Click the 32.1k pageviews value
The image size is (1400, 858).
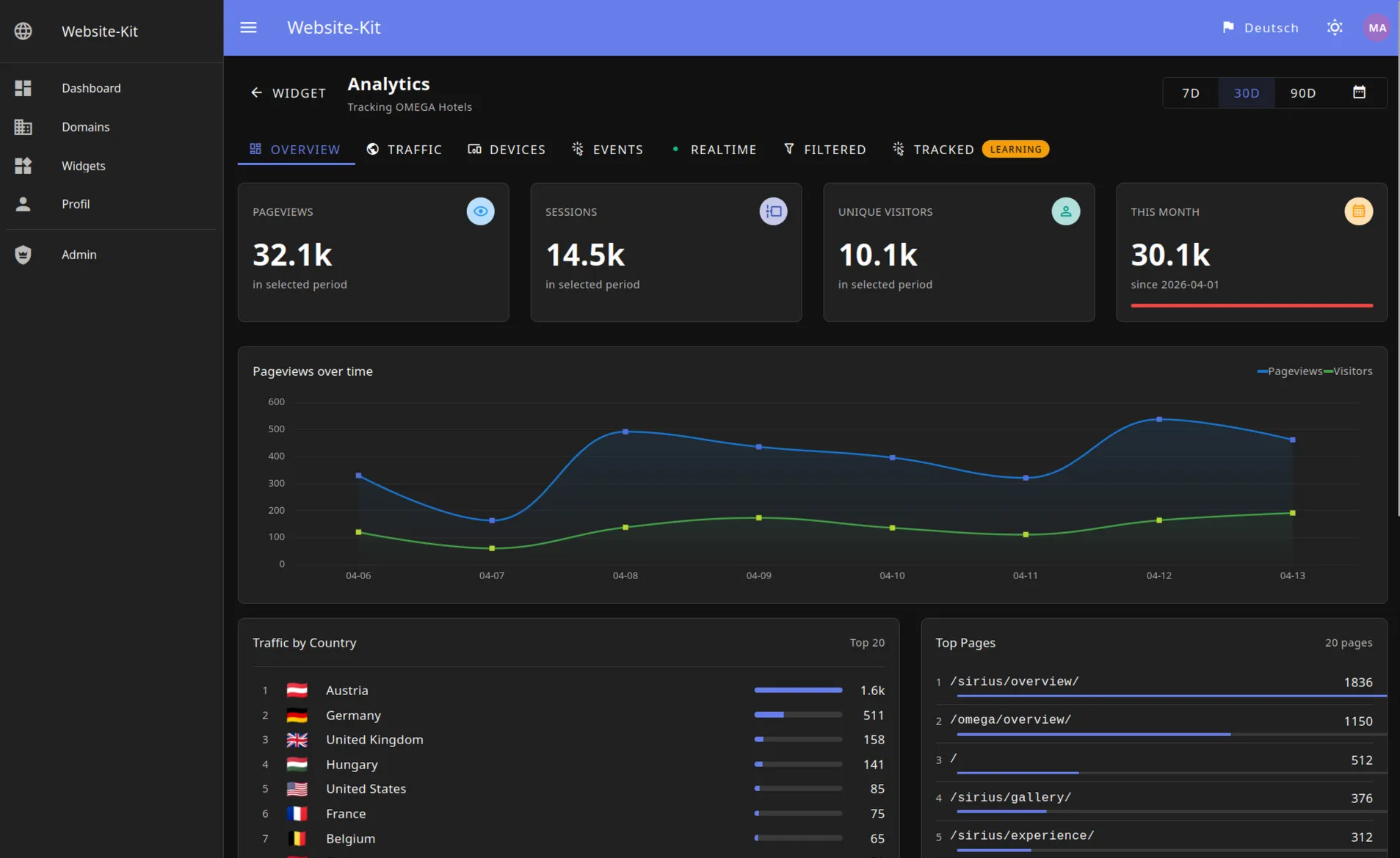292,255
